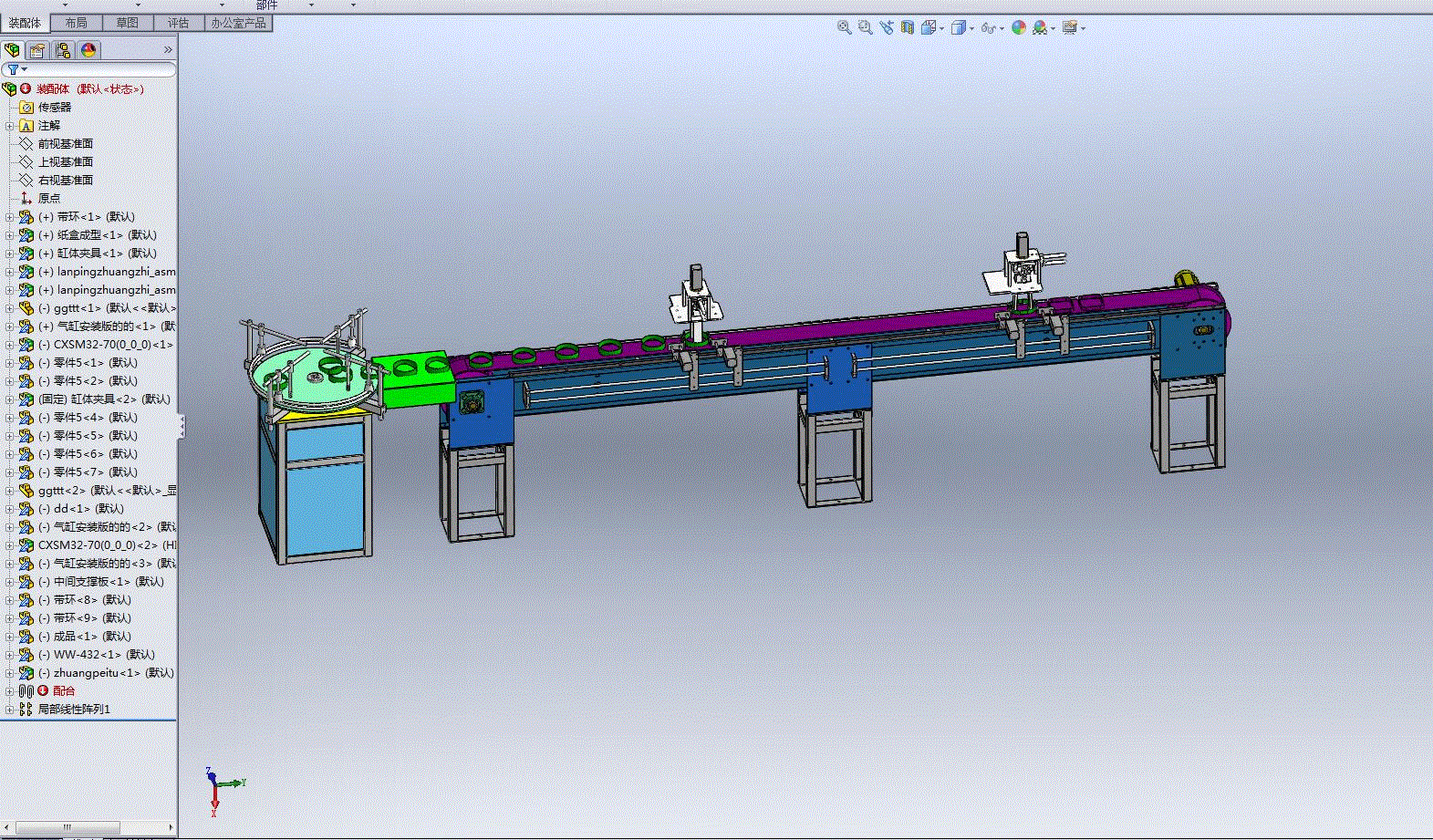
Task: Open the PropertyManager tab icon
Action: [x=37, y=50]
